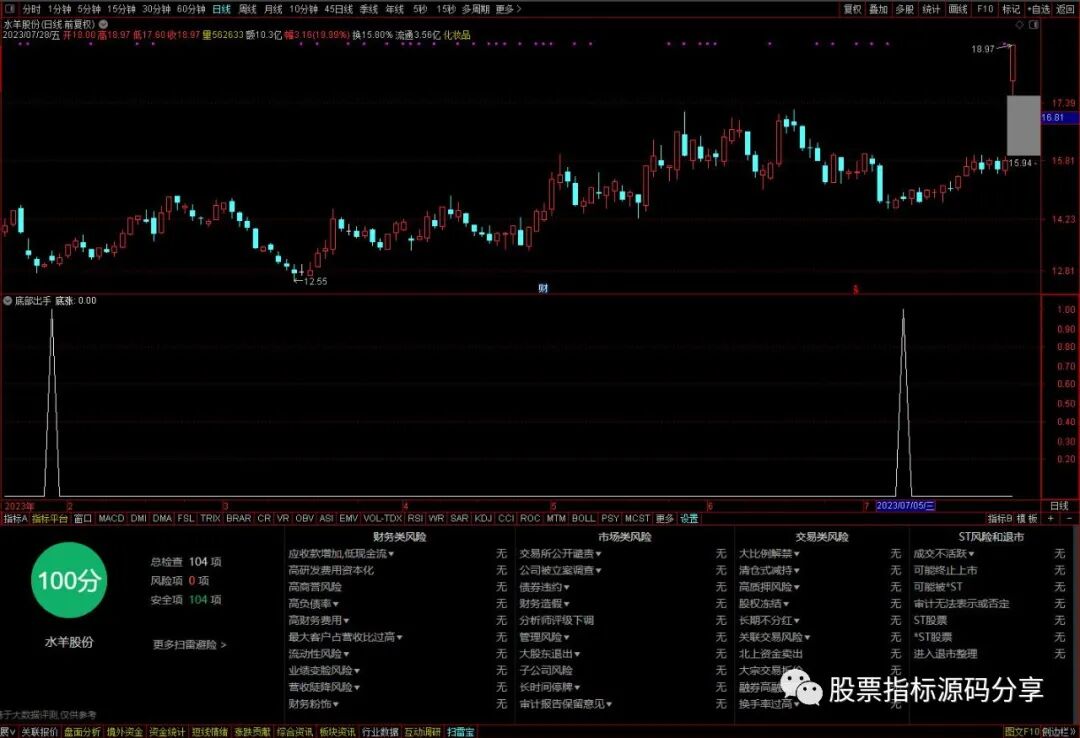This screenshot has height=738, width=1080.
Task: Click the 审计报告保留意见 dropdown
Action: [x=565, y=704]
